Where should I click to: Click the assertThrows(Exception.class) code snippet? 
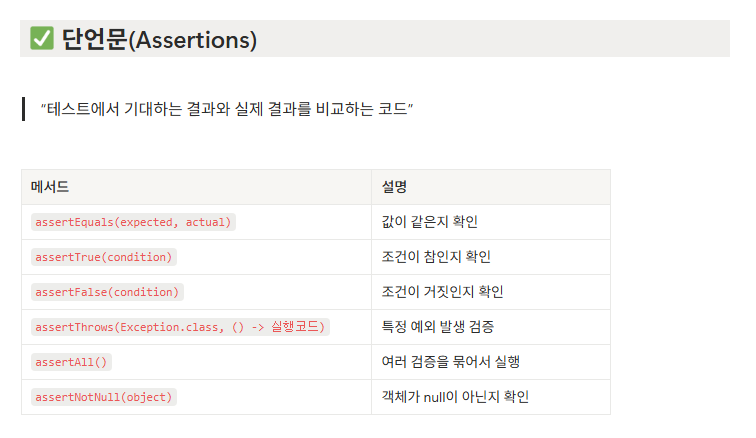point(180,327)
